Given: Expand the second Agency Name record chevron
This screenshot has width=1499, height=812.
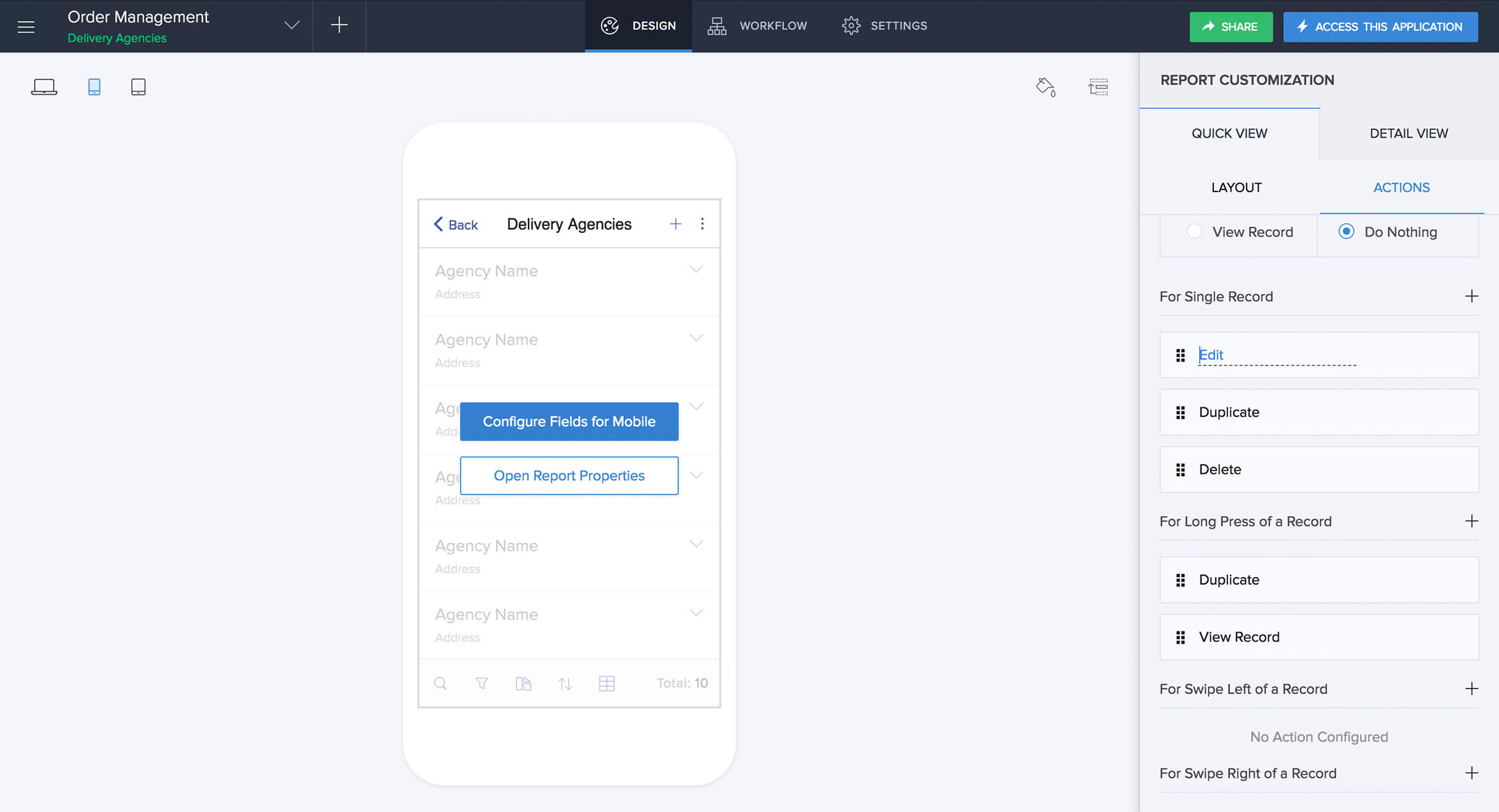Looking at the screenshot, I should 696,337.
